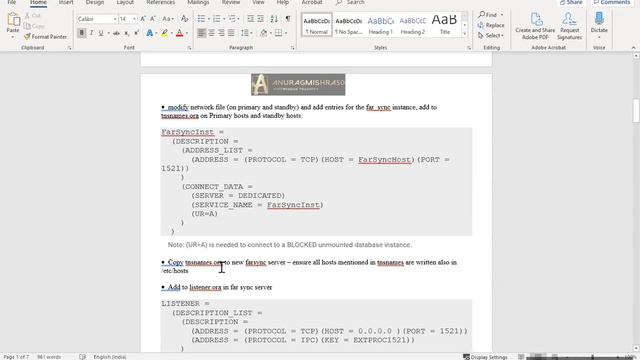Image resolution: width=640 pixels, height=360 pixels.
Task: Align text left
Action: 202,33
